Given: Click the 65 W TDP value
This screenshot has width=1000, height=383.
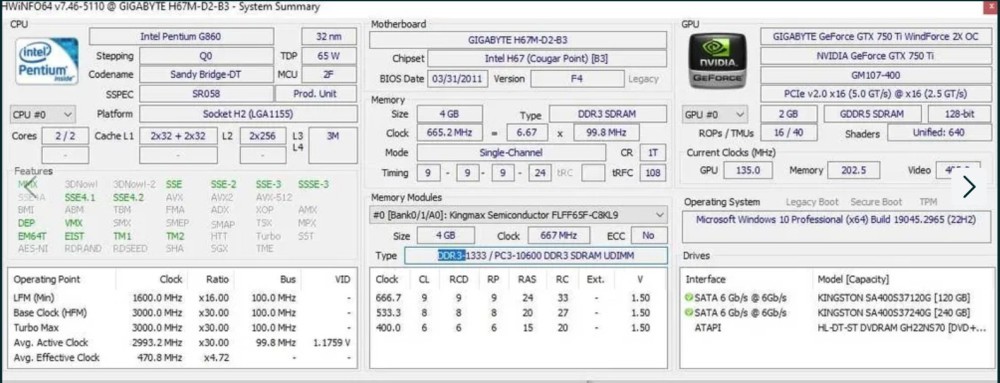Looking at the screenshot, I should point(328,56).
